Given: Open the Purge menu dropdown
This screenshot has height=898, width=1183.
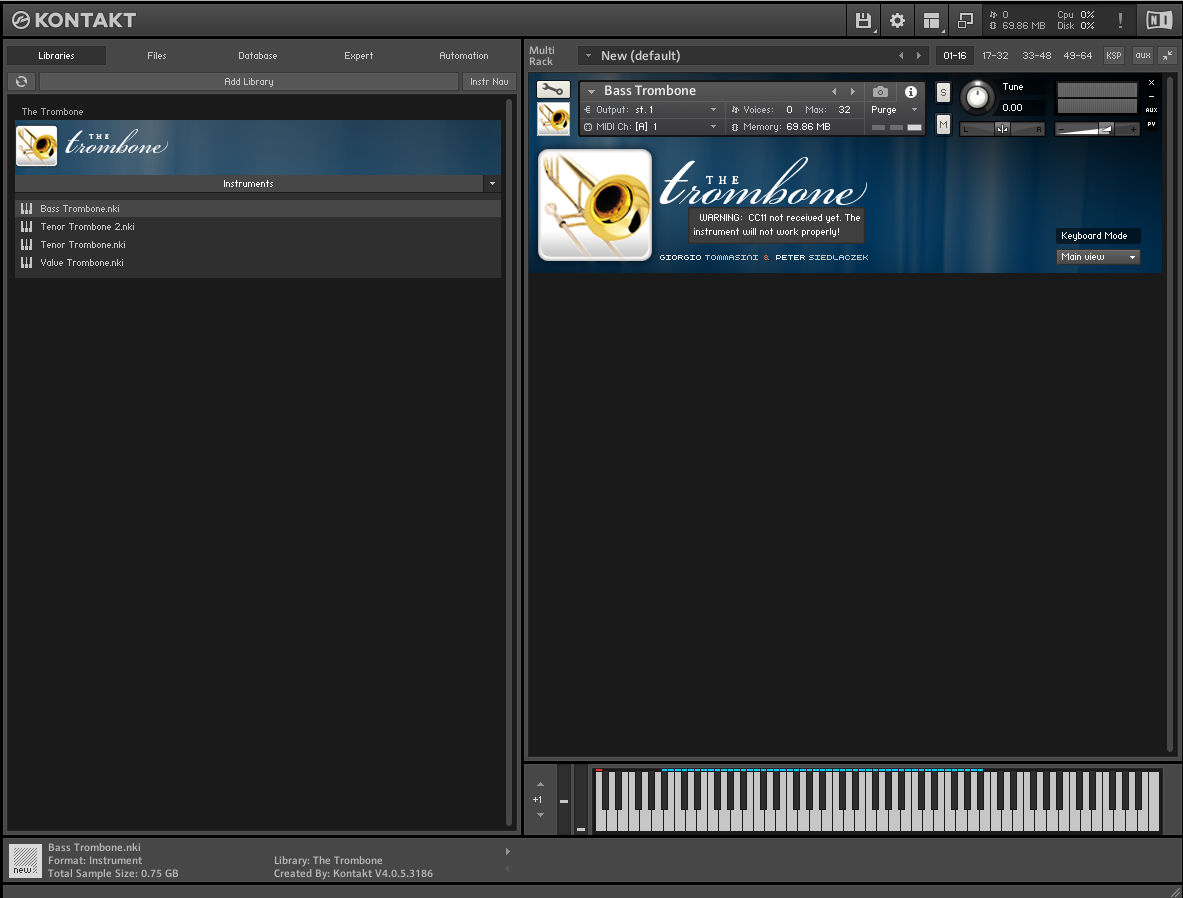Looking at the screenshot, I should (x=914, y=109).
